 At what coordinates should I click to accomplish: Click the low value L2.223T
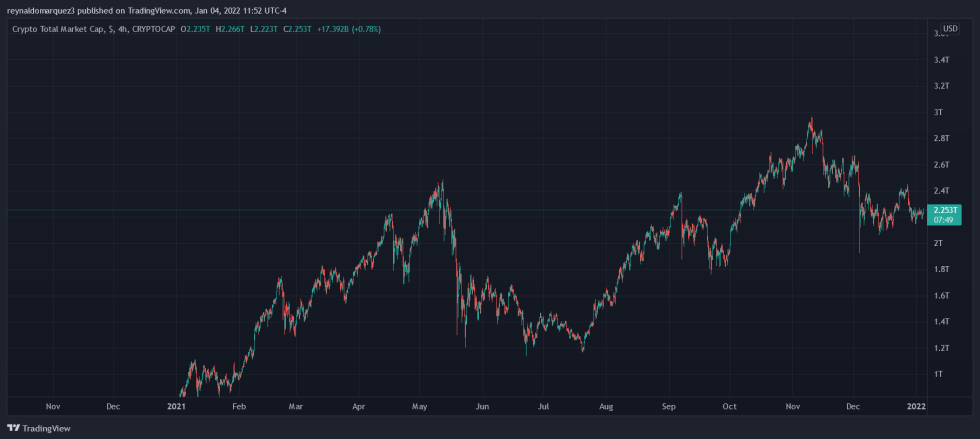point(266,29)
